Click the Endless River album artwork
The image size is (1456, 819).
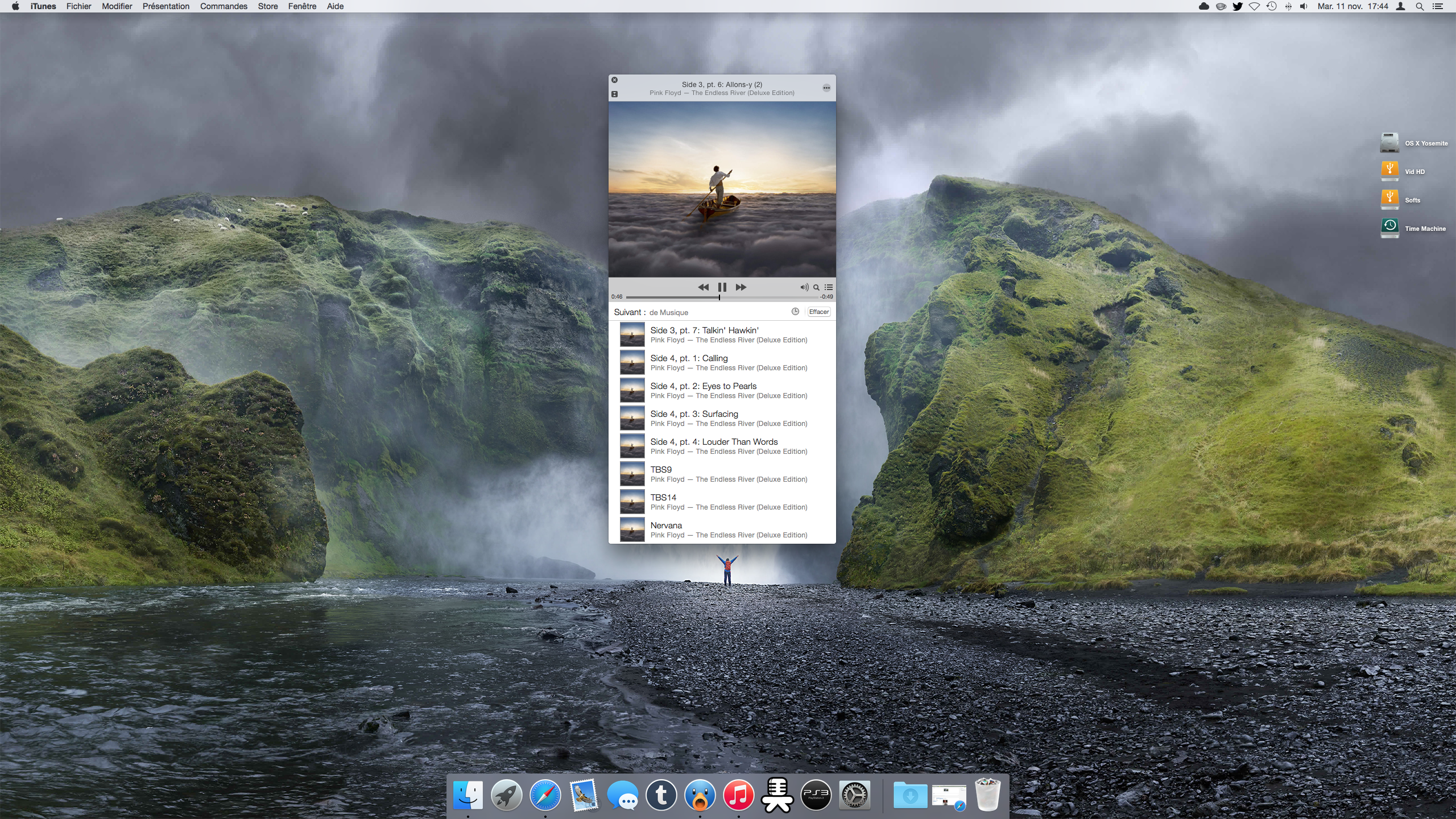click(x=722, y=189)
